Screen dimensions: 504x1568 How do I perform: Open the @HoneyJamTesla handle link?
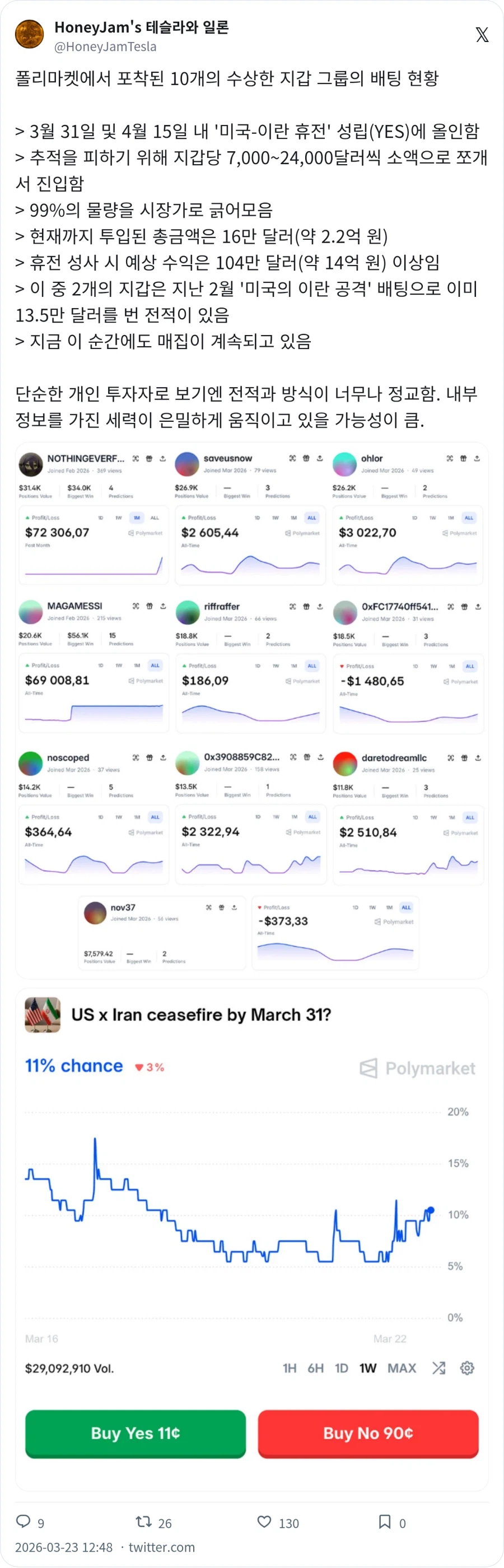(x=105, y=47)
